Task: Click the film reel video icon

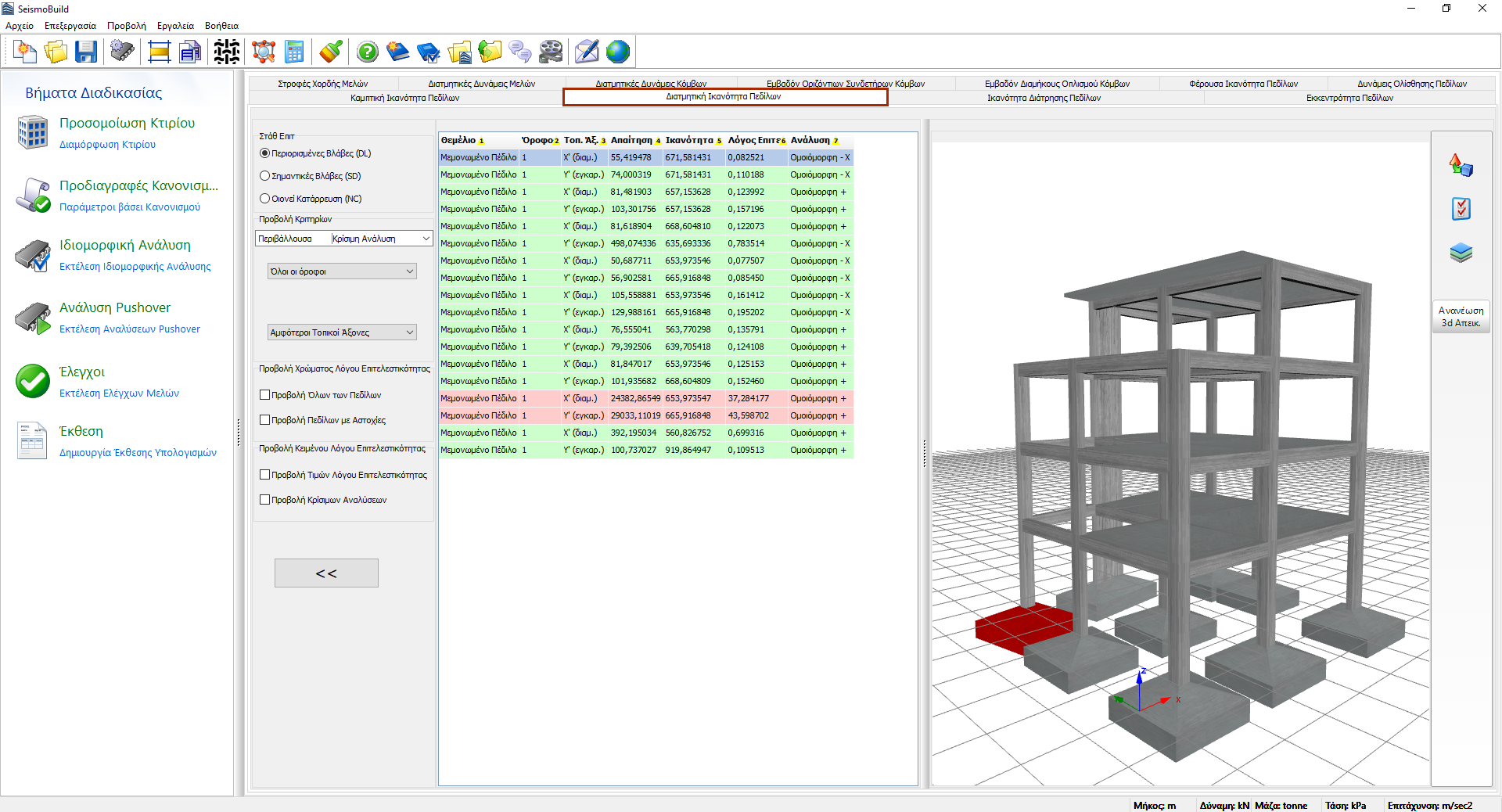Action: click(x=551, y=52)
